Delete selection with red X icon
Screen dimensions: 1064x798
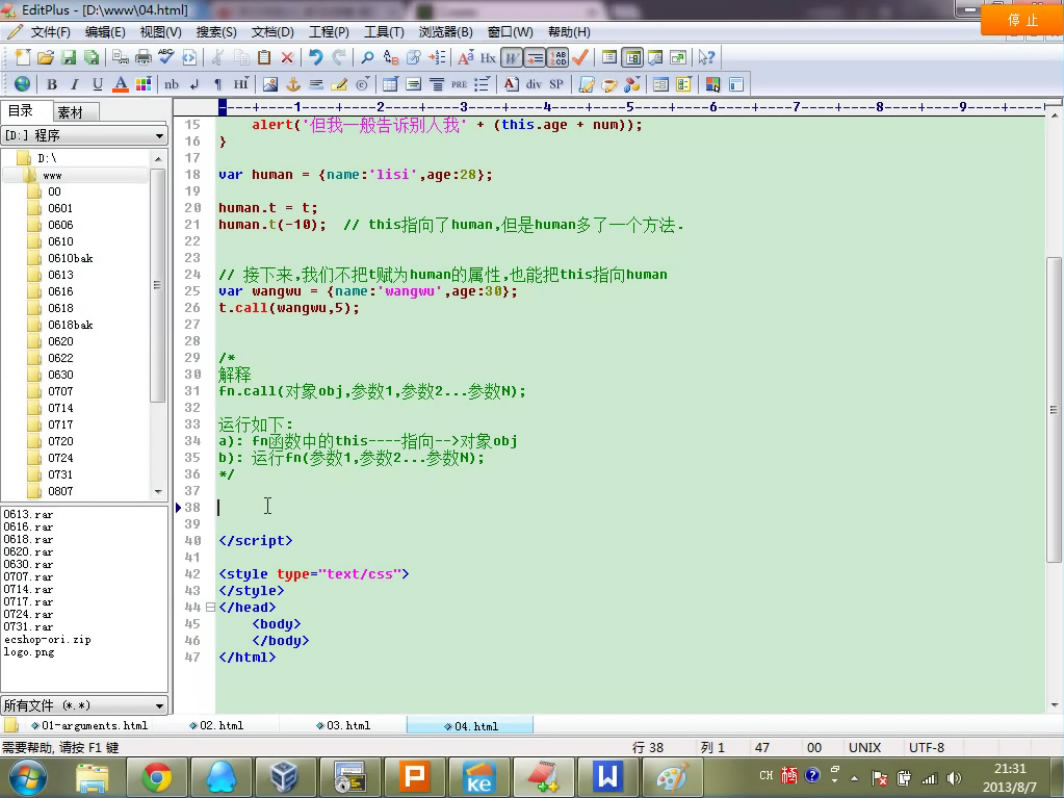(287, 58)
